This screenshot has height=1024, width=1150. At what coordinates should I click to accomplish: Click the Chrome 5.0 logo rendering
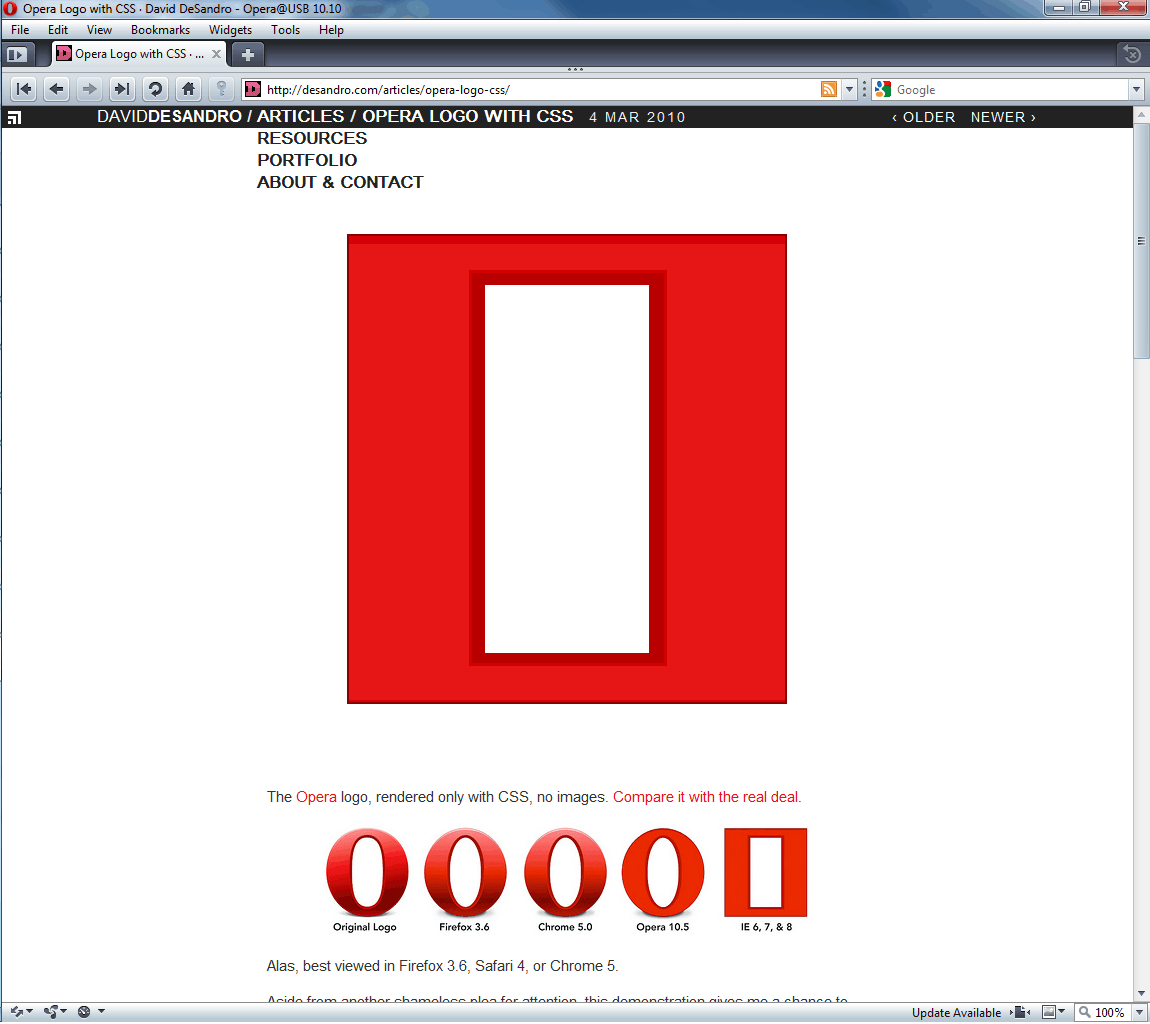coord(565,873)
